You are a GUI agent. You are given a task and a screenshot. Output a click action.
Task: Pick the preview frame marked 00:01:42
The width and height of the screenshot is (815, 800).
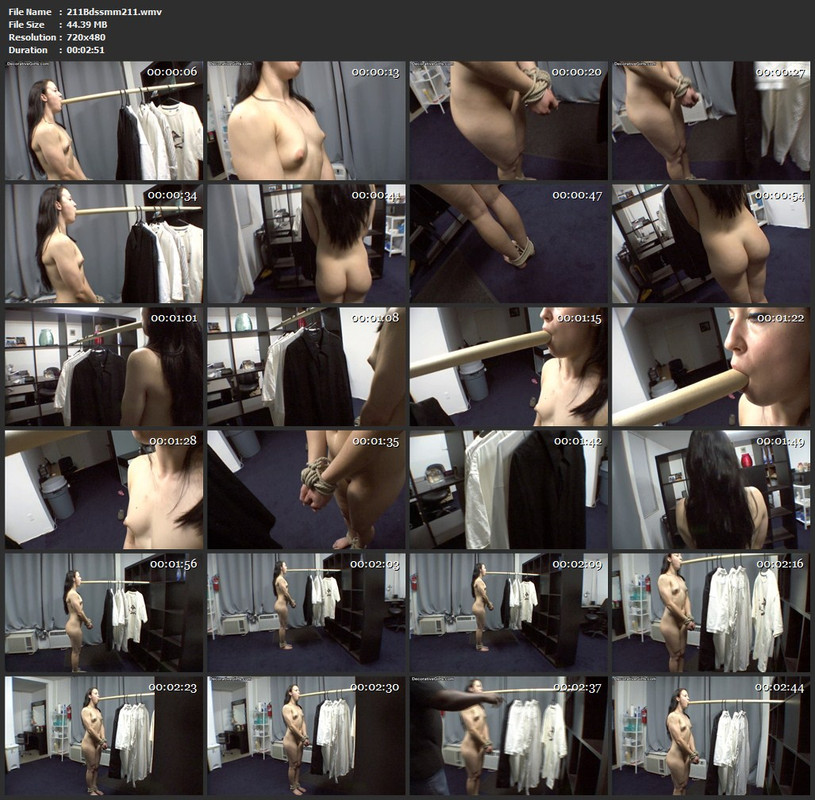coord(508,490)
